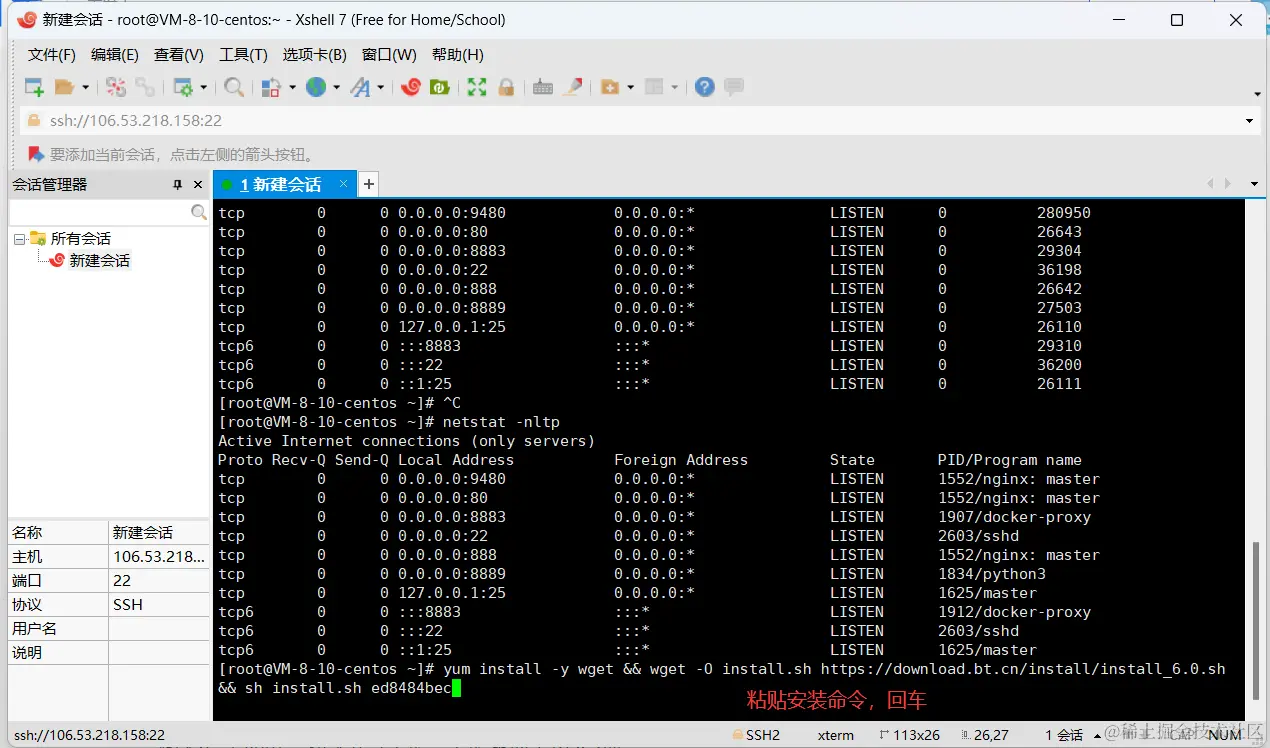Viewport: 1270px width, 748px height.
Task: Open the 编辑(E) menu
Action: coord(115,54)
